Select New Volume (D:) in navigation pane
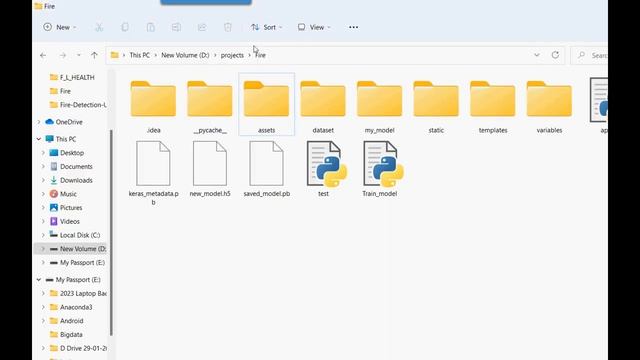This screenshot has height=360, width=640. tap(71, 249)
